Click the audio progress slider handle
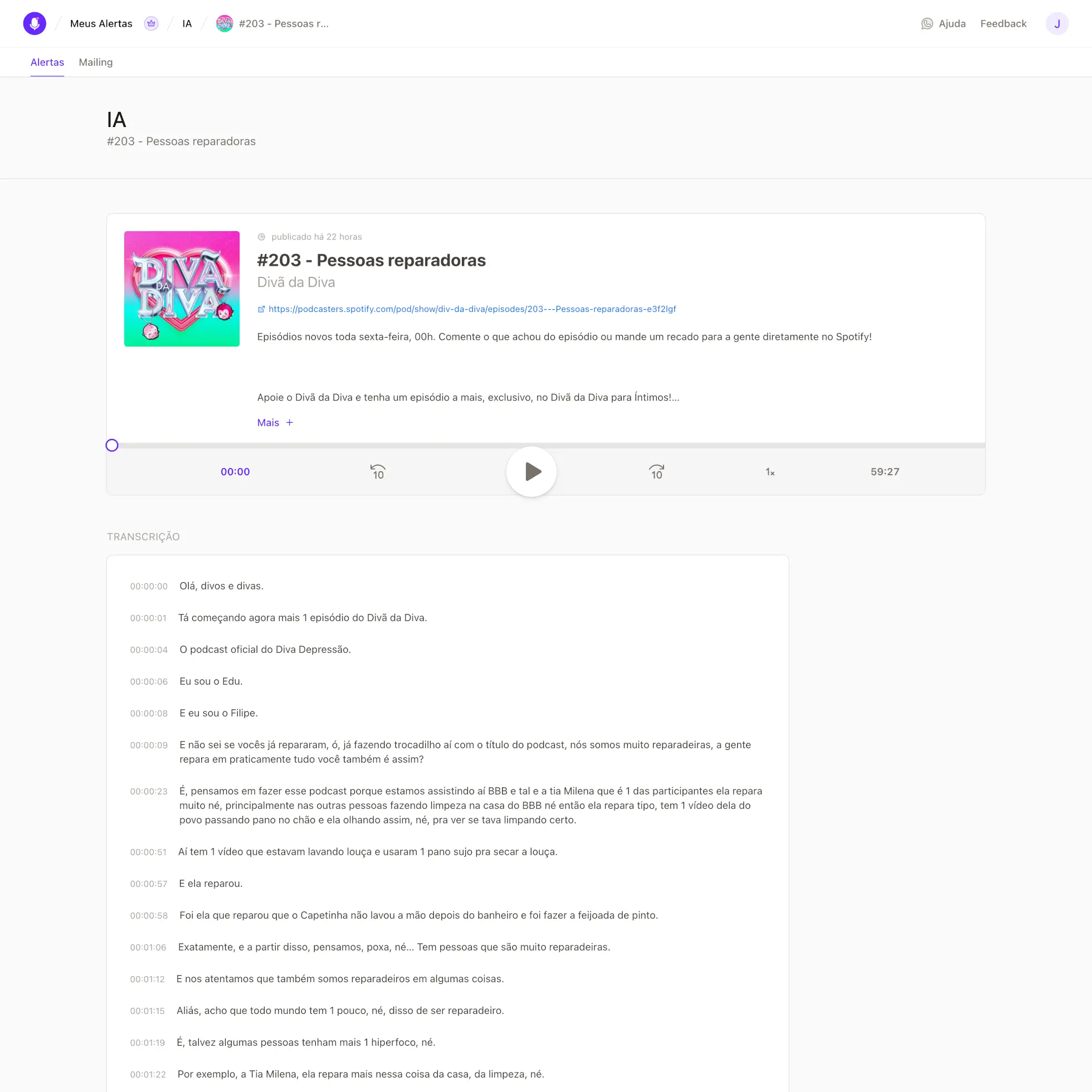The image size is (1092, 1092). [112, 445]
